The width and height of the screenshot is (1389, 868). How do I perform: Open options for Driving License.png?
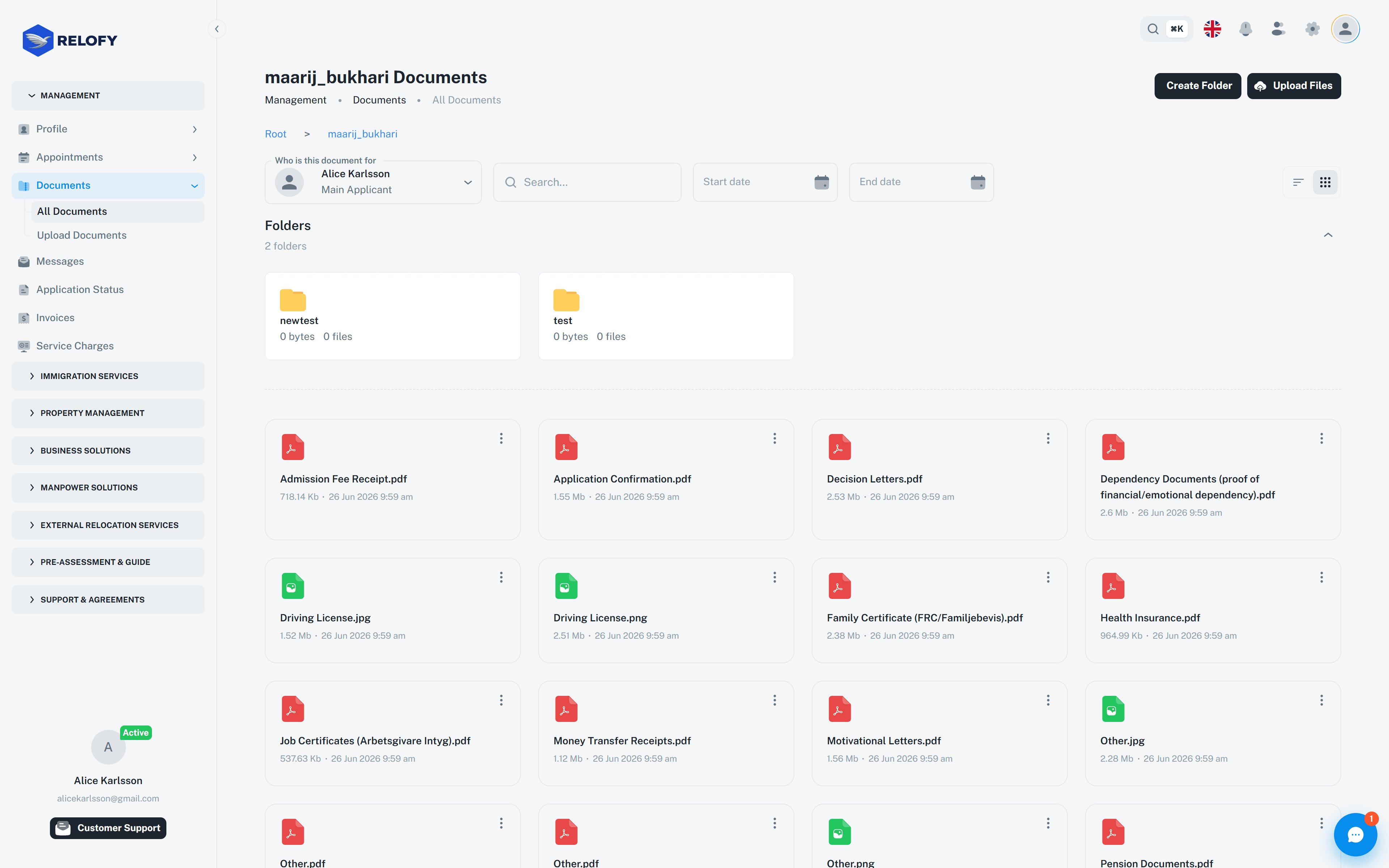tap(774, 578)
